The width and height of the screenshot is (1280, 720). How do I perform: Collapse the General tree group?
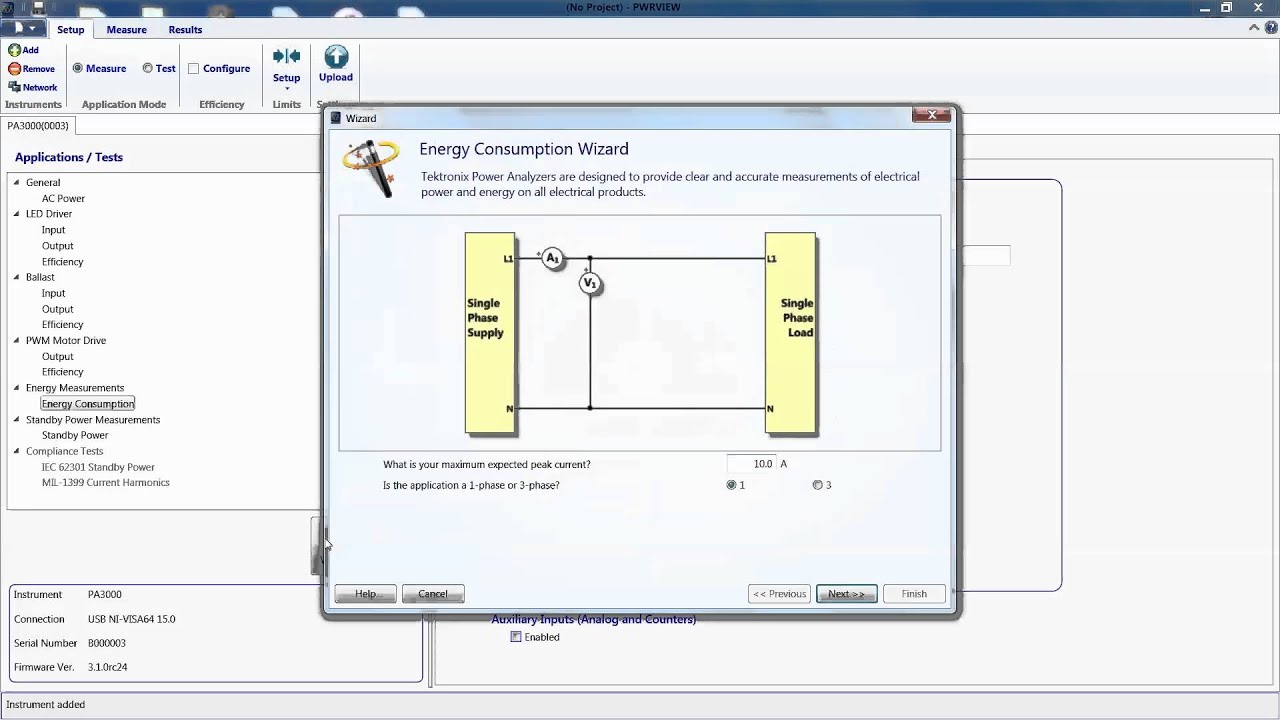click(16, 182)
